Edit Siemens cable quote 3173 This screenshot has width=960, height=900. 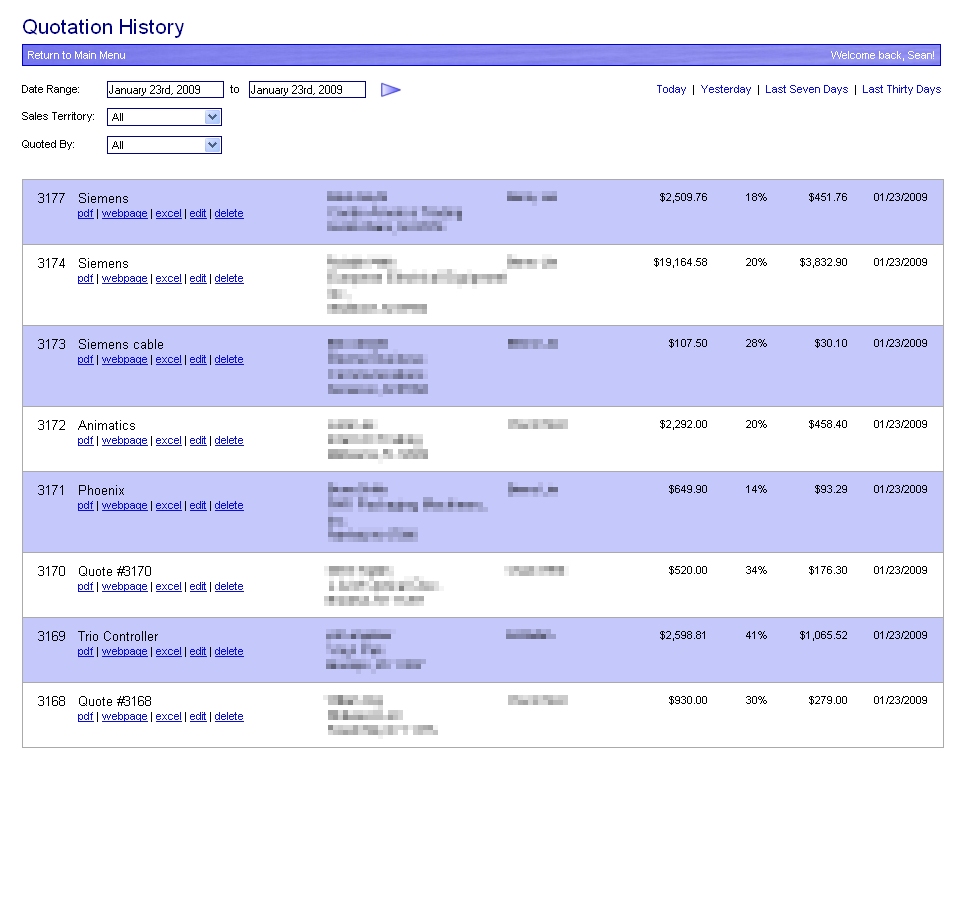coord(198,359)
